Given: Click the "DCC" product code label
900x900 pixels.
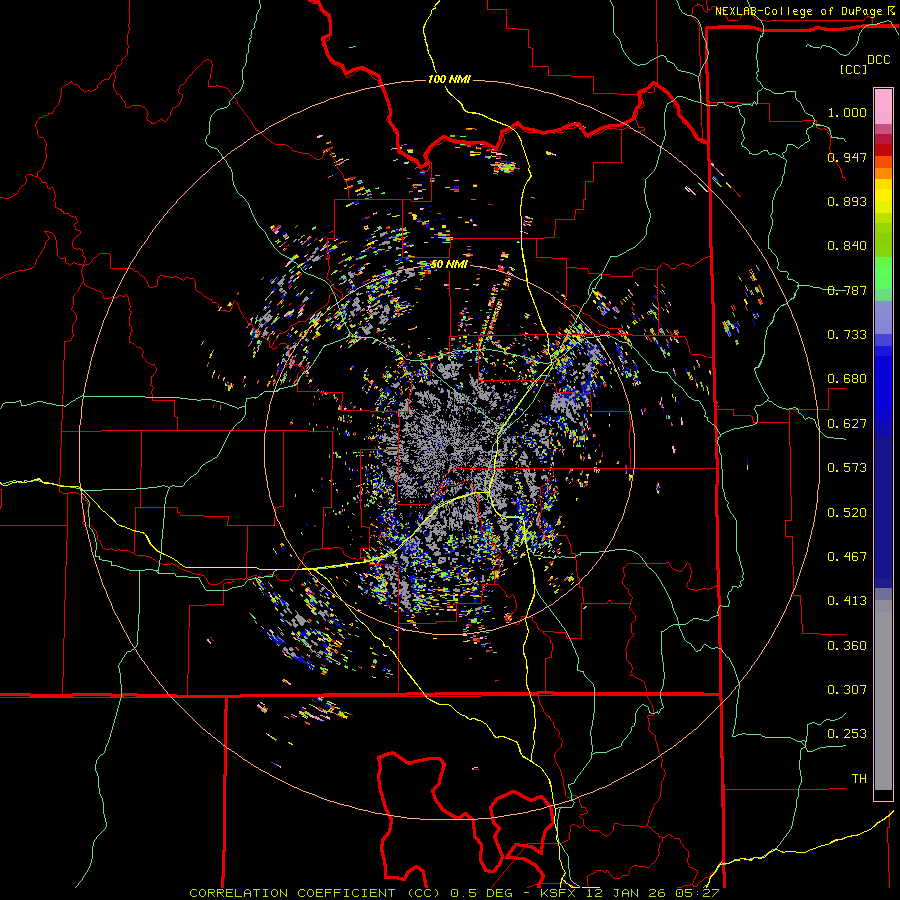Looking at the screenshot, I should pyautogui.click(x=878, y=60).
